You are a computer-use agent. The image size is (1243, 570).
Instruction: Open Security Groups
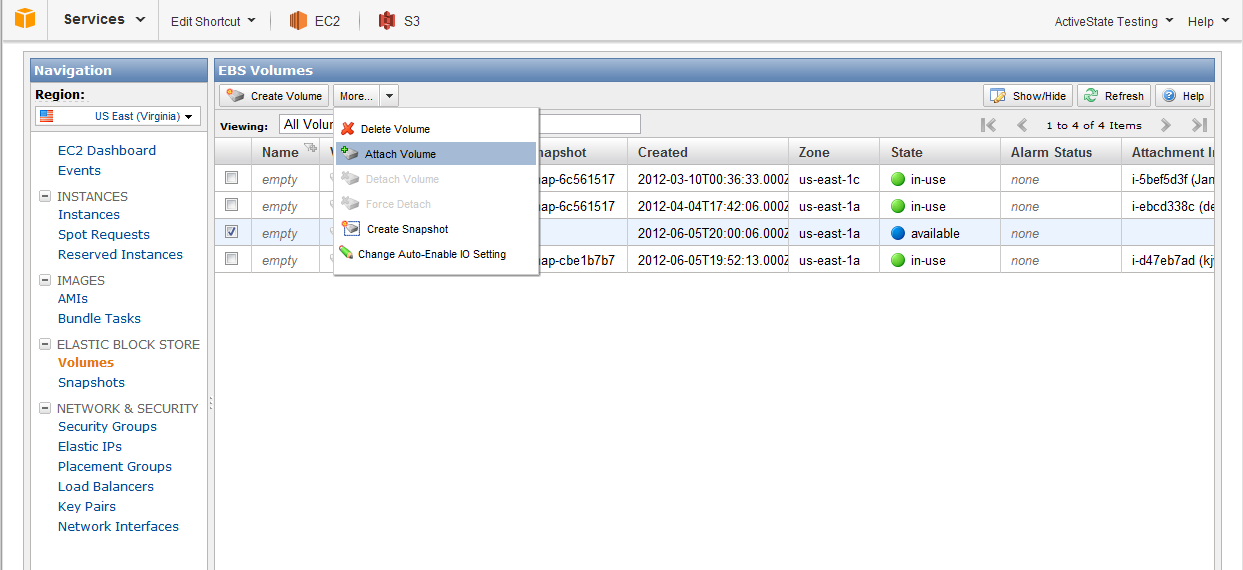107,426
